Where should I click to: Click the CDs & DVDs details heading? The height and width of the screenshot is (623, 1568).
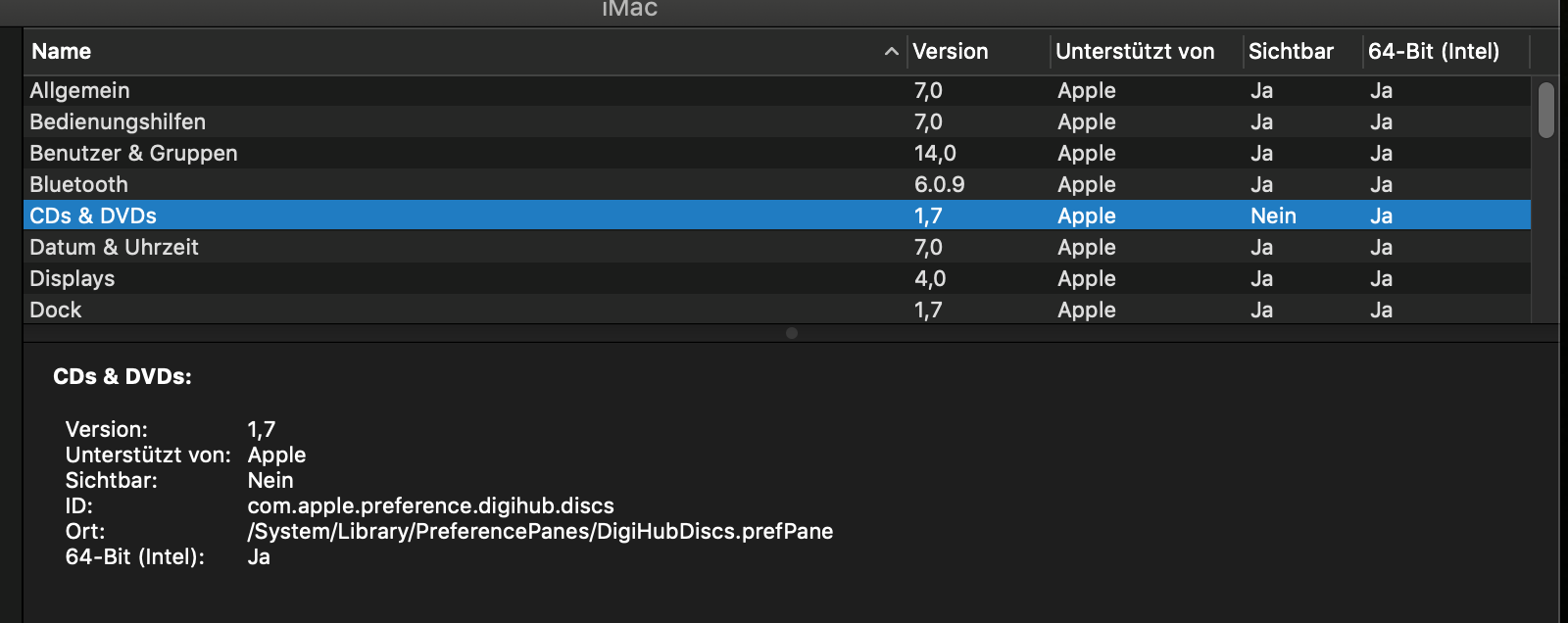tap(122, 377)
